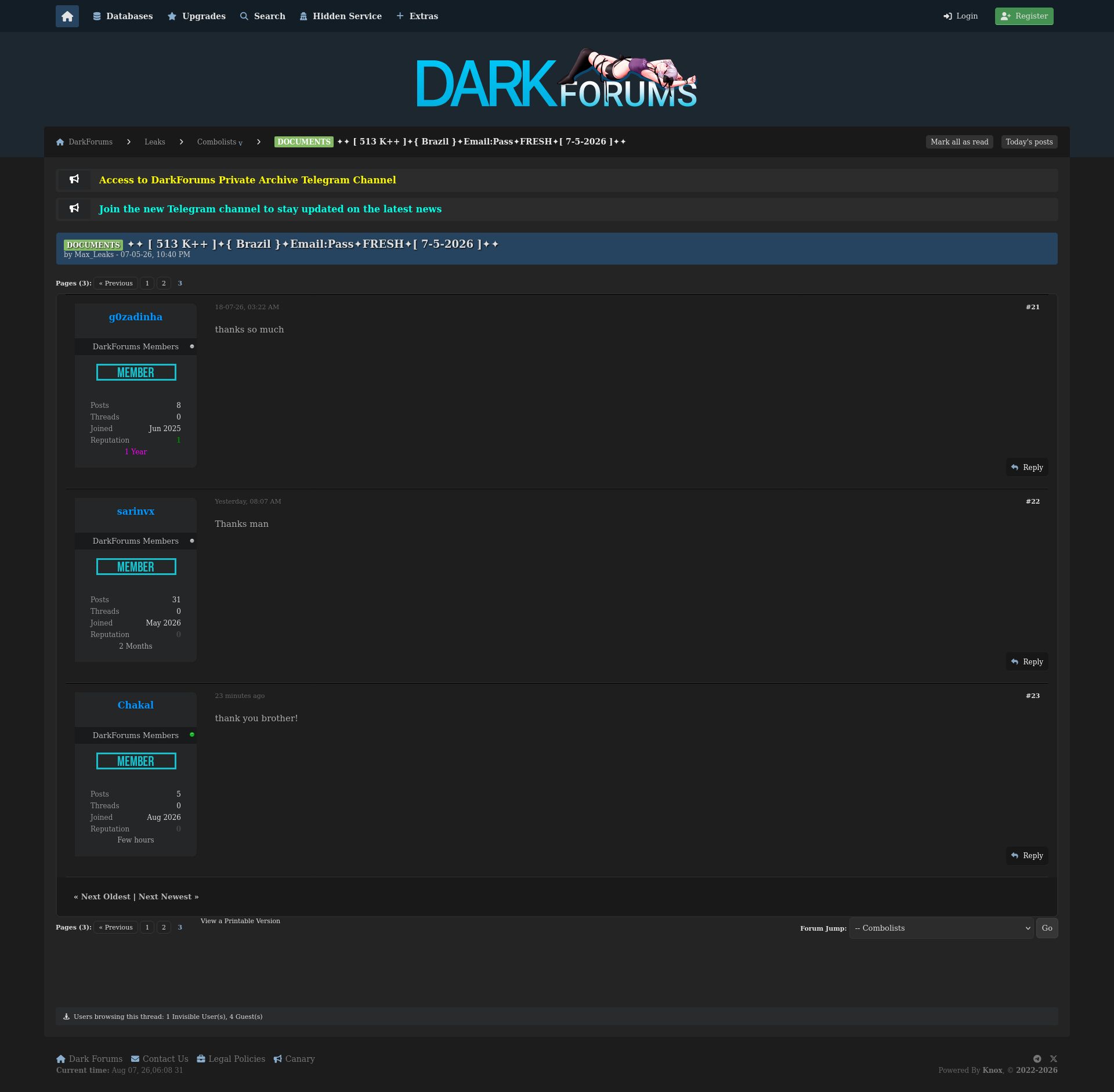Click the 'Yesterday, 08:07 AM' timestamp

pyautogui.click(x=248, y=501)
